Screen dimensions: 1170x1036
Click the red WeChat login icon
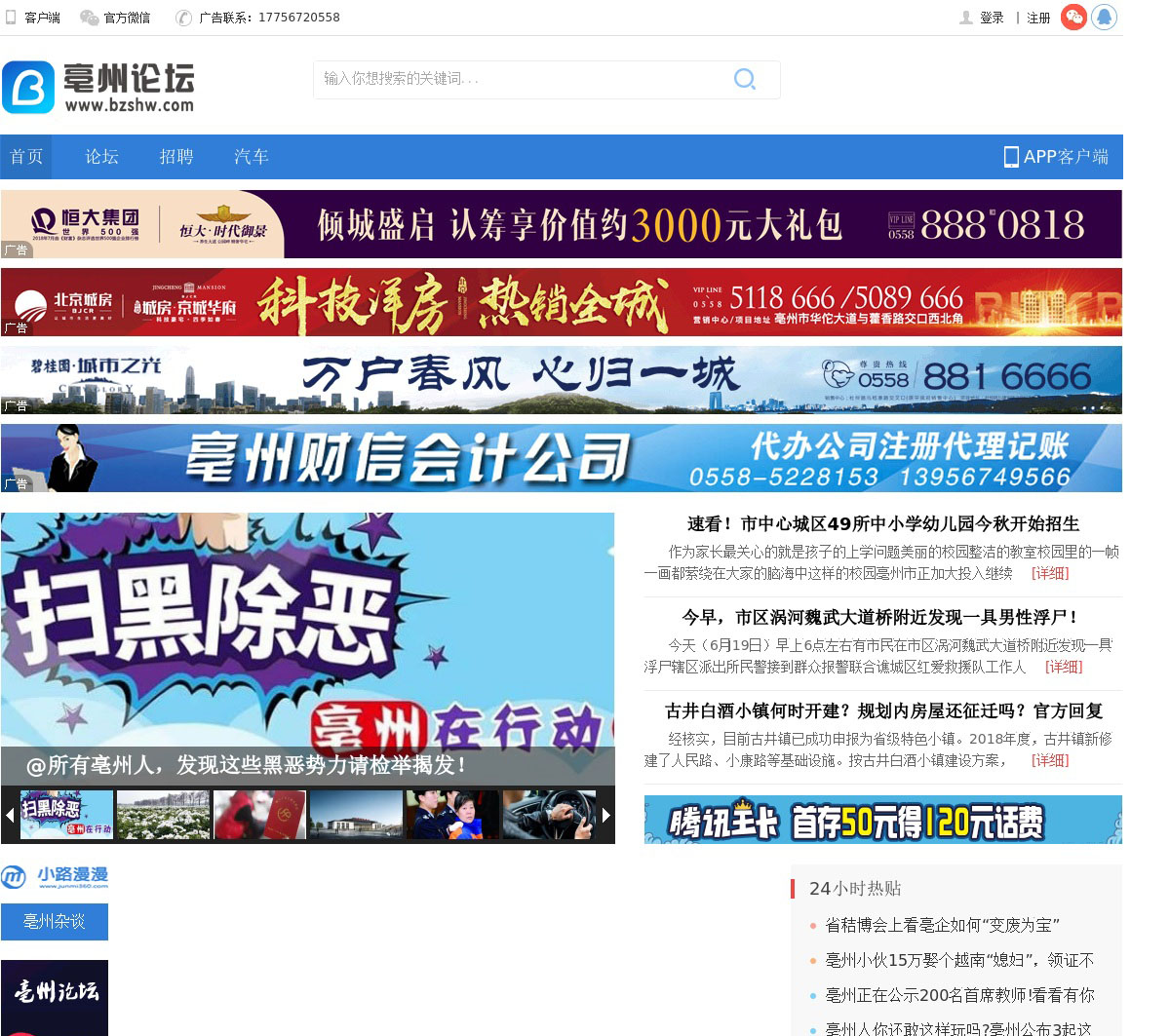coord(1074,17)
